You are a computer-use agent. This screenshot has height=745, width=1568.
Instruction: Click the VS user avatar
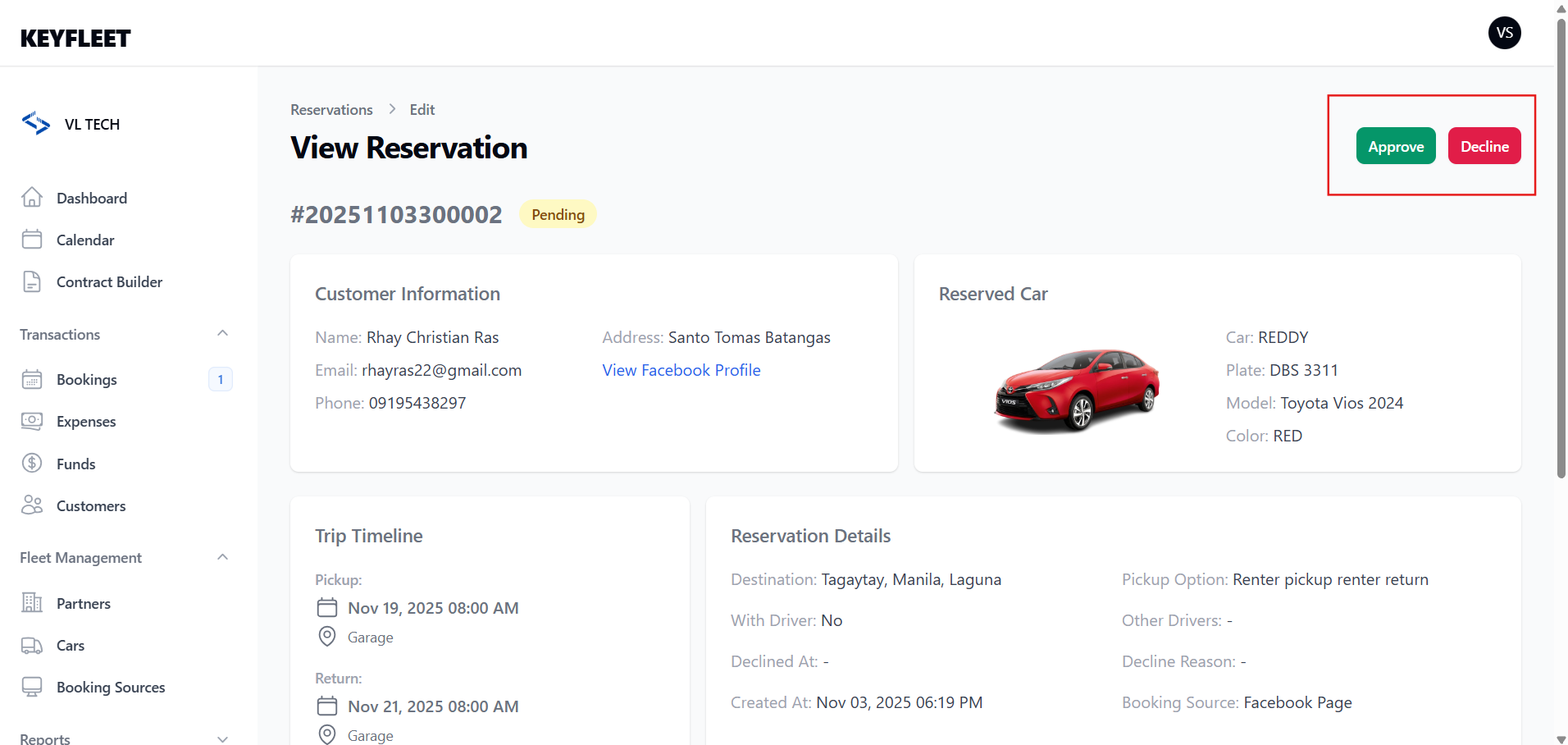(1504, 33)
